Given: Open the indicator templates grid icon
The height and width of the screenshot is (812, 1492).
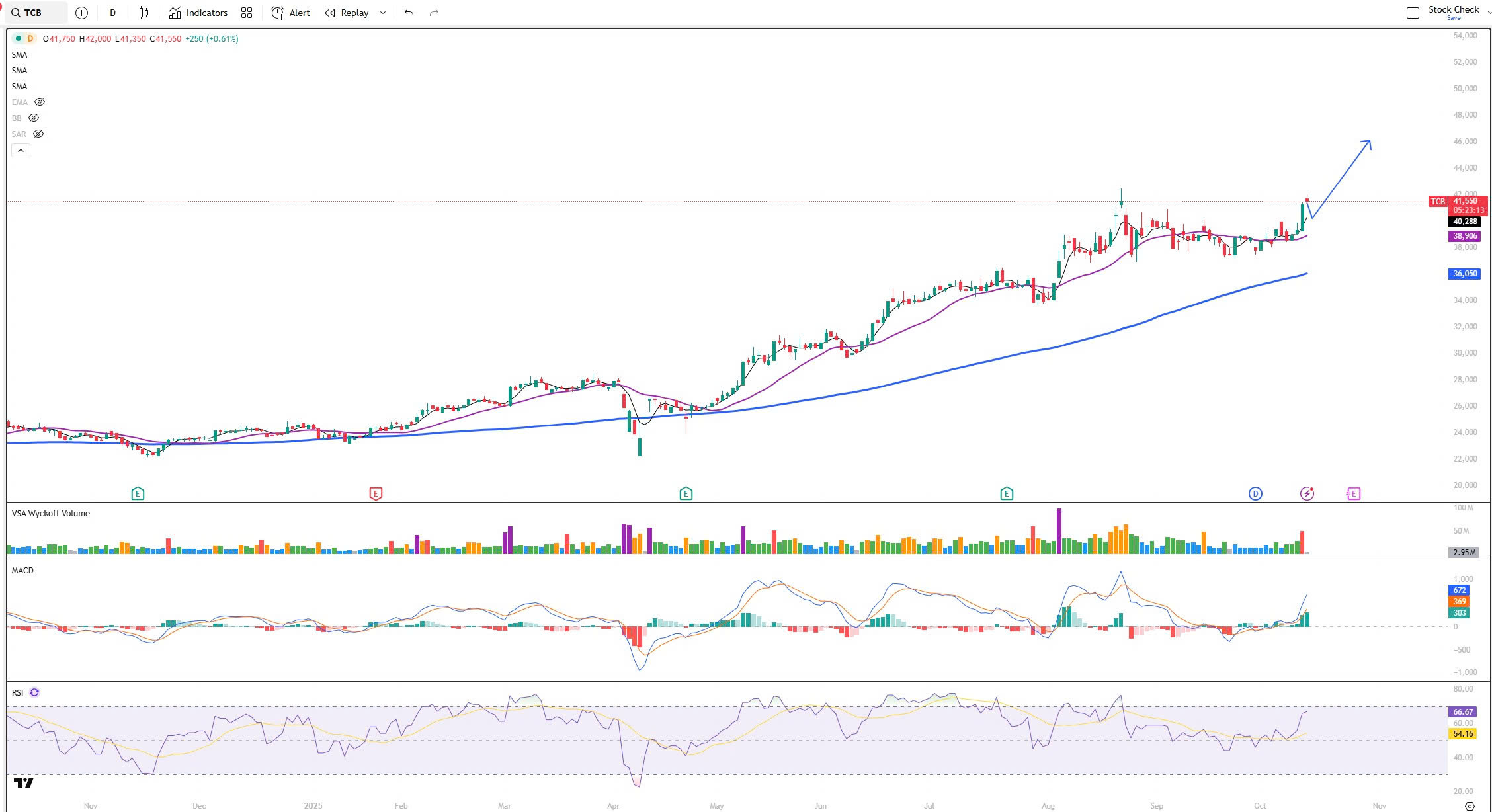Looking at the screenshot, I should (247, 13).
